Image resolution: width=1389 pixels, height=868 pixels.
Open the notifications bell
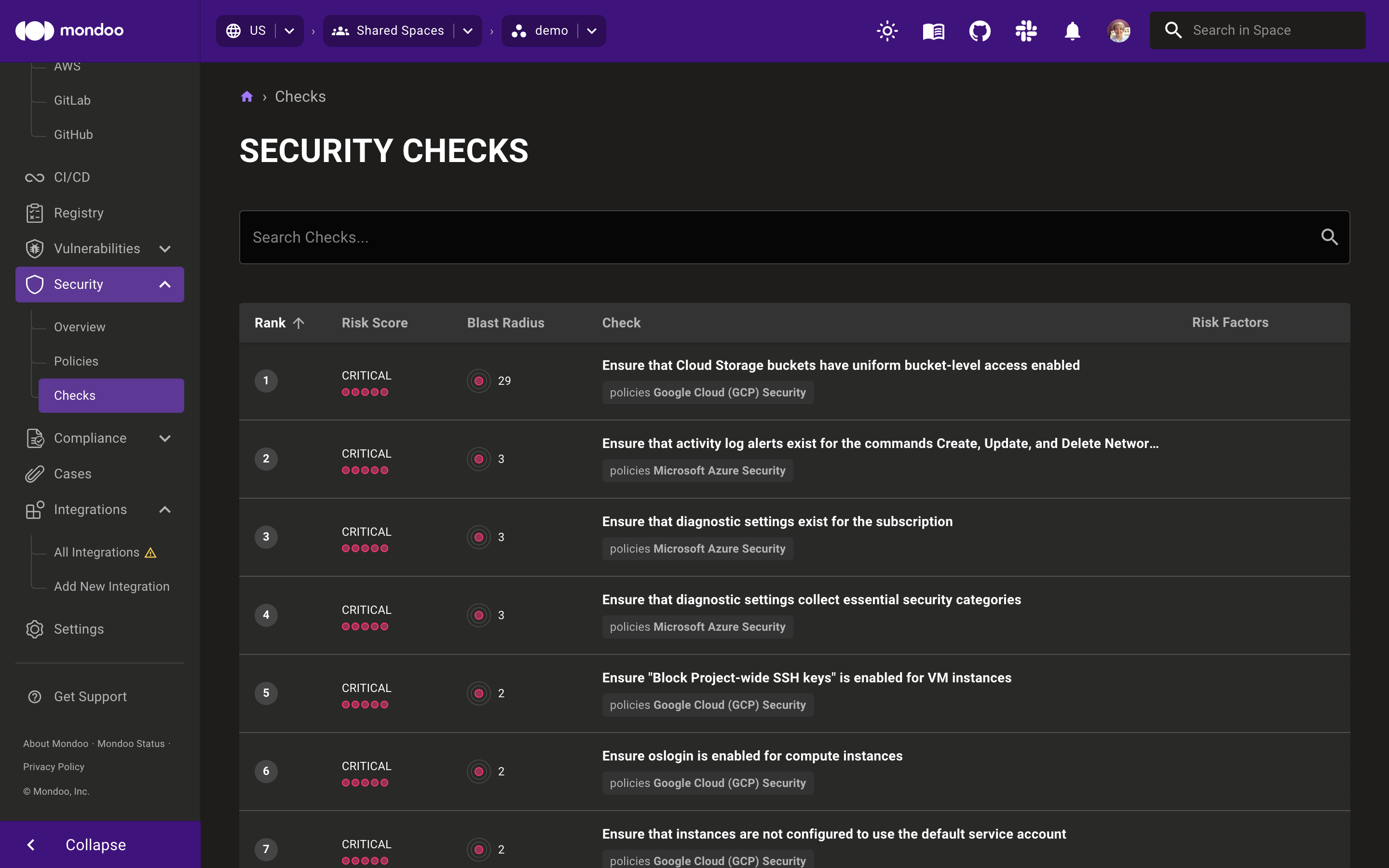coord(1072,30)
